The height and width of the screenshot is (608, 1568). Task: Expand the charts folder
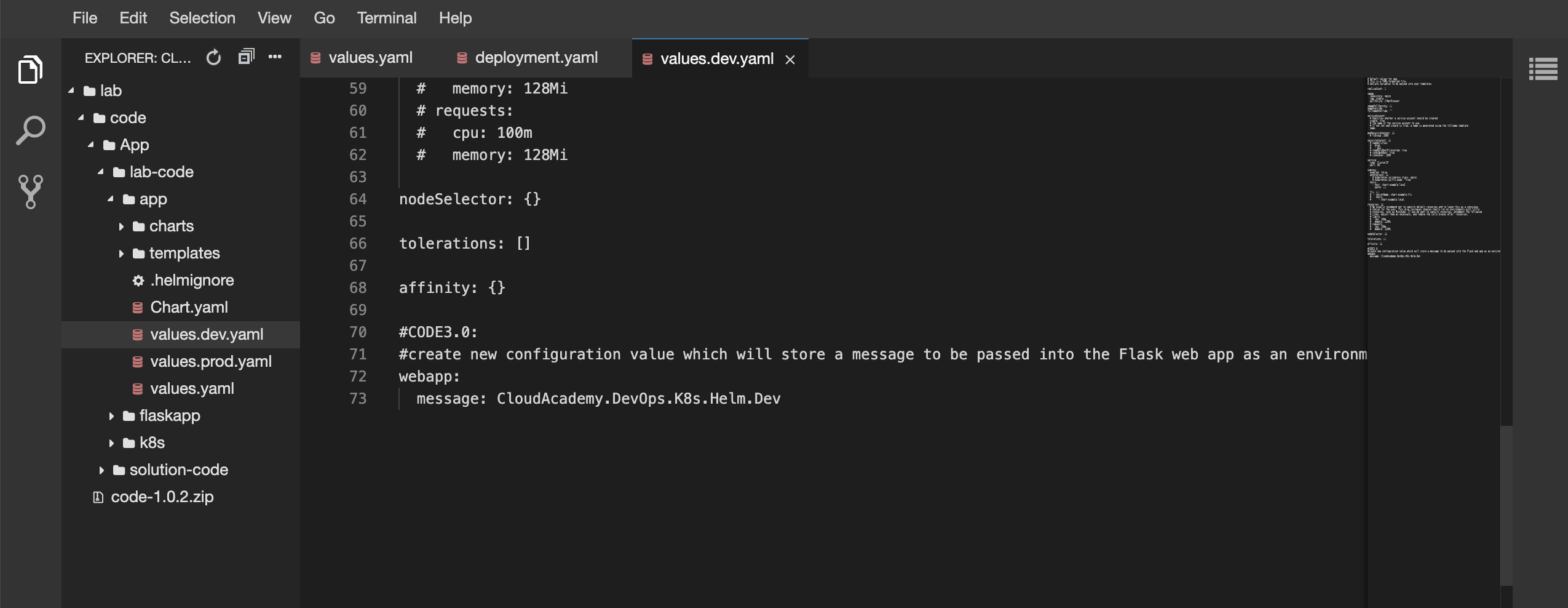[121, 226]
